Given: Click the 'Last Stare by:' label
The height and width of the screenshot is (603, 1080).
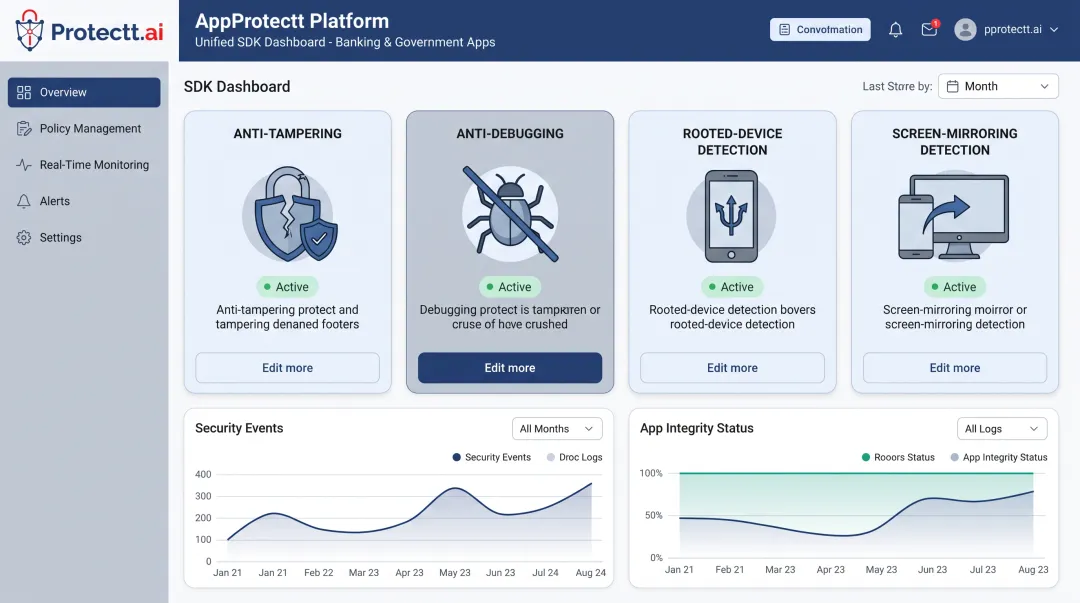Looking at the screenshot, I should [897, 87].
